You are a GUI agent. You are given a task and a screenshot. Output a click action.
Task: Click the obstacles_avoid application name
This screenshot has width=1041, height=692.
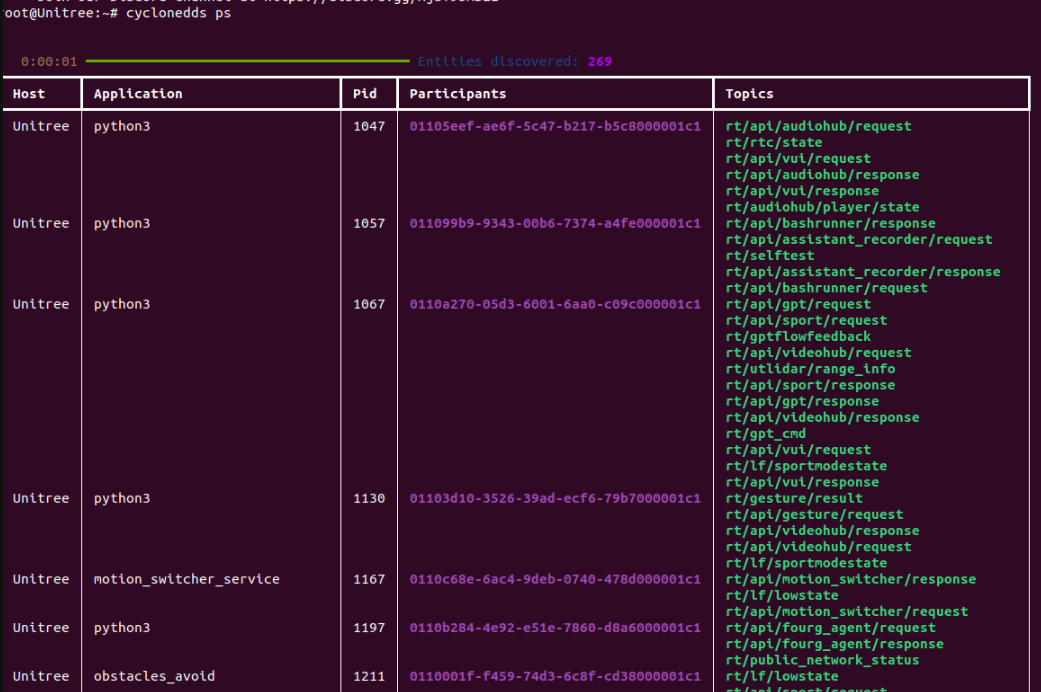tap(154, 676)
